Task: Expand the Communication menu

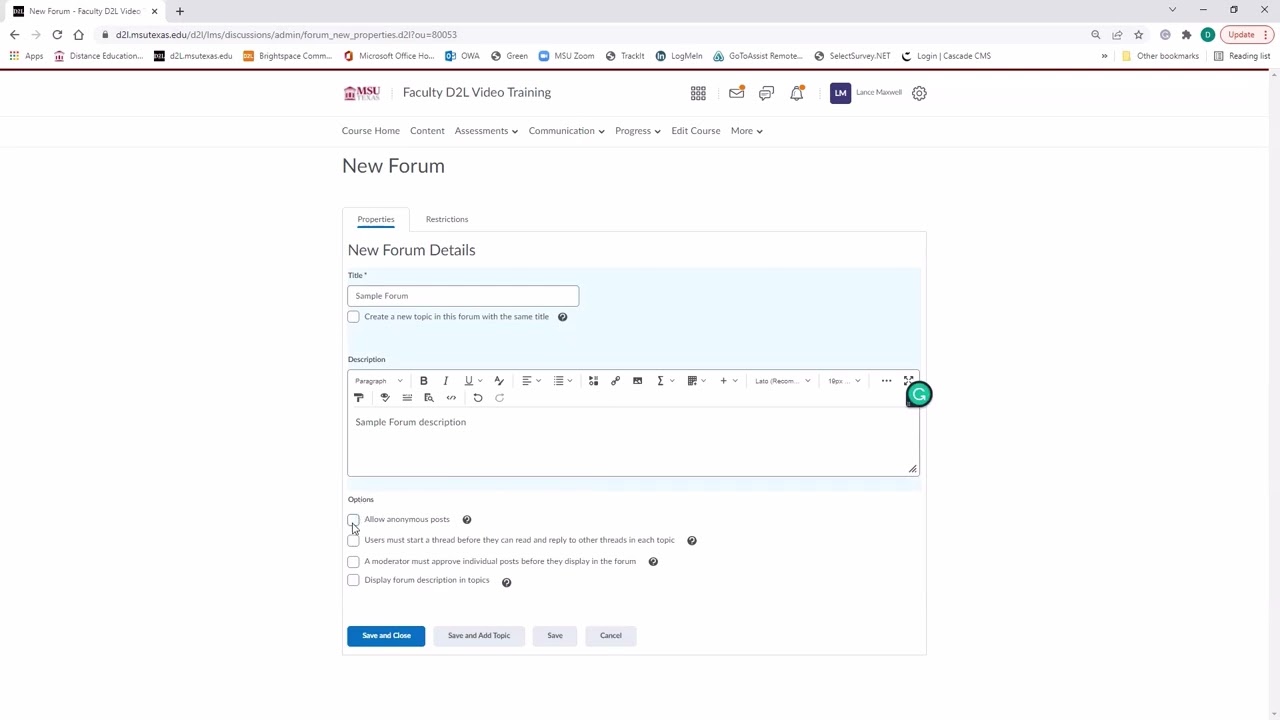Action: click(566, 131)
